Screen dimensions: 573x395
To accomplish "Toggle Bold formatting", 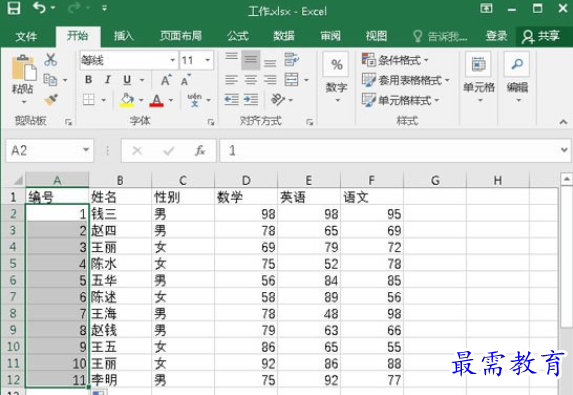I will tap(88, 80).
